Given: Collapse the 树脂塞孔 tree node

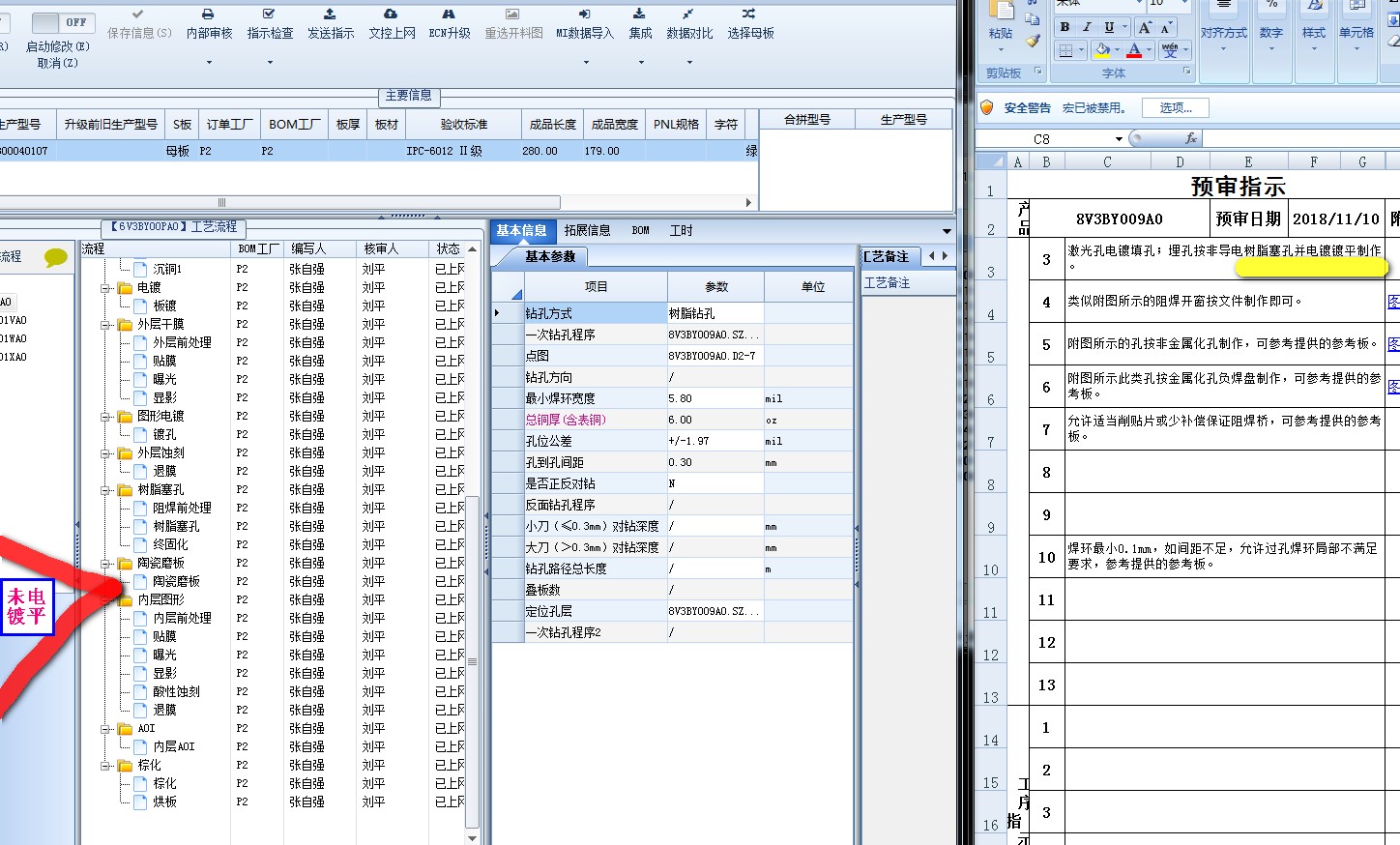Looking at the screenshot, I should point(106,489).
